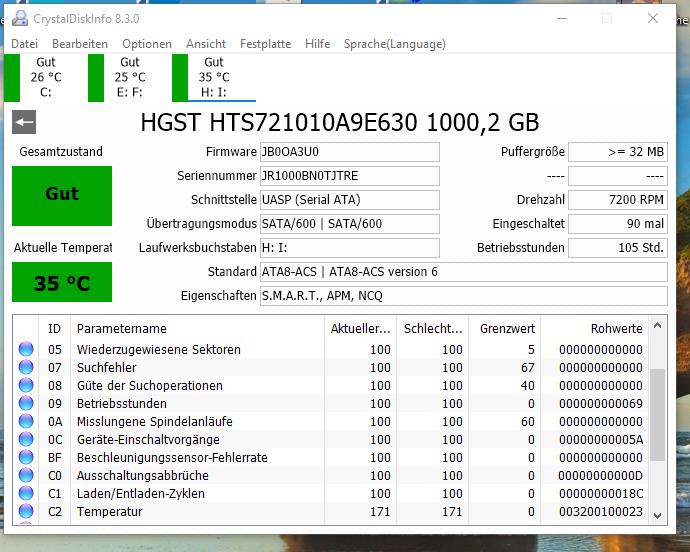Open the Festplatte menu
690x552 pixels.
265,44
